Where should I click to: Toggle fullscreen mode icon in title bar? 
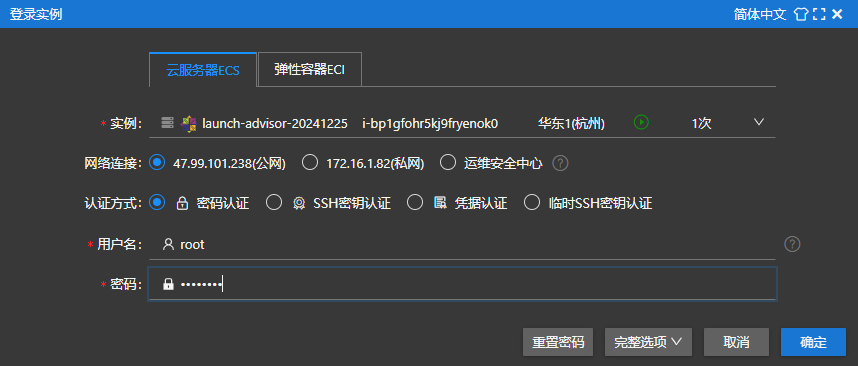coord(819,14)
